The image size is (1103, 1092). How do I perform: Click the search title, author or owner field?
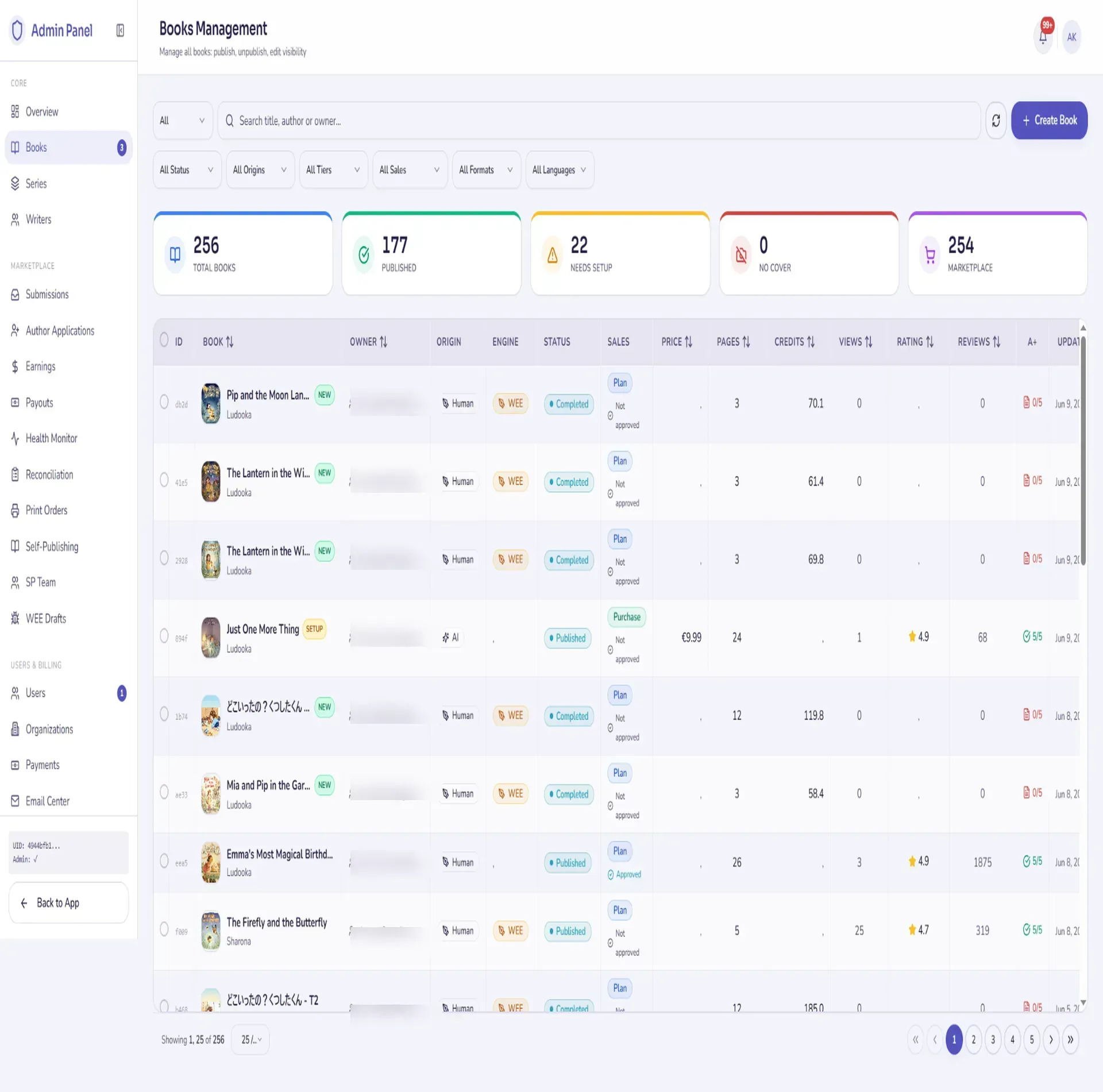[x=599, y=120]
